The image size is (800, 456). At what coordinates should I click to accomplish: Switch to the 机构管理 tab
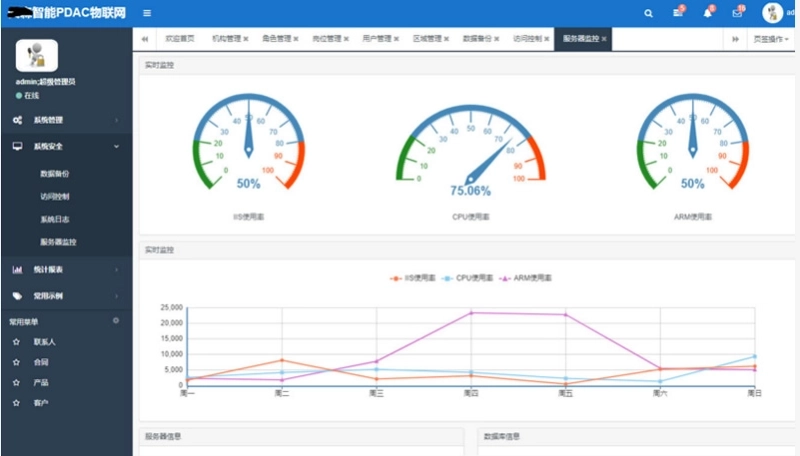coord(227,39)
